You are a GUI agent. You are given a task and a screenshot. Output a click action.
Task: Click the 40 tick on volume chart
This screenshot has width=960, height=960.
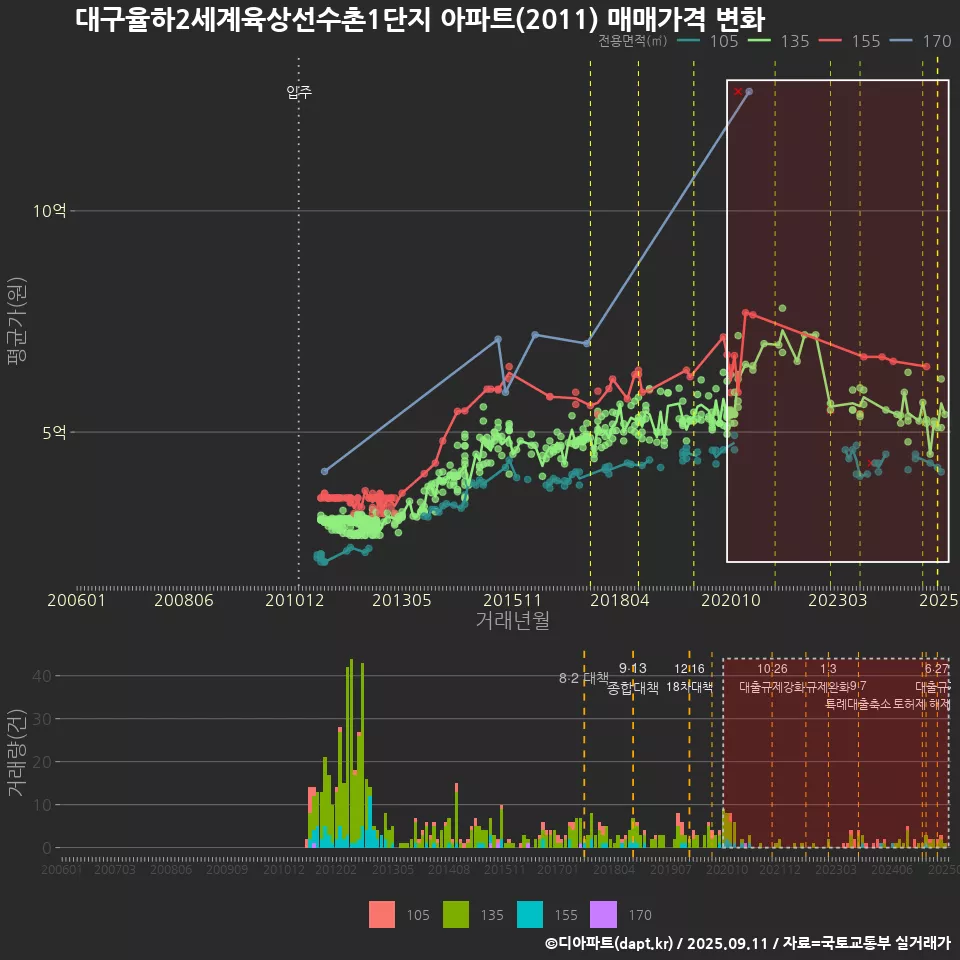pos(42,676)
